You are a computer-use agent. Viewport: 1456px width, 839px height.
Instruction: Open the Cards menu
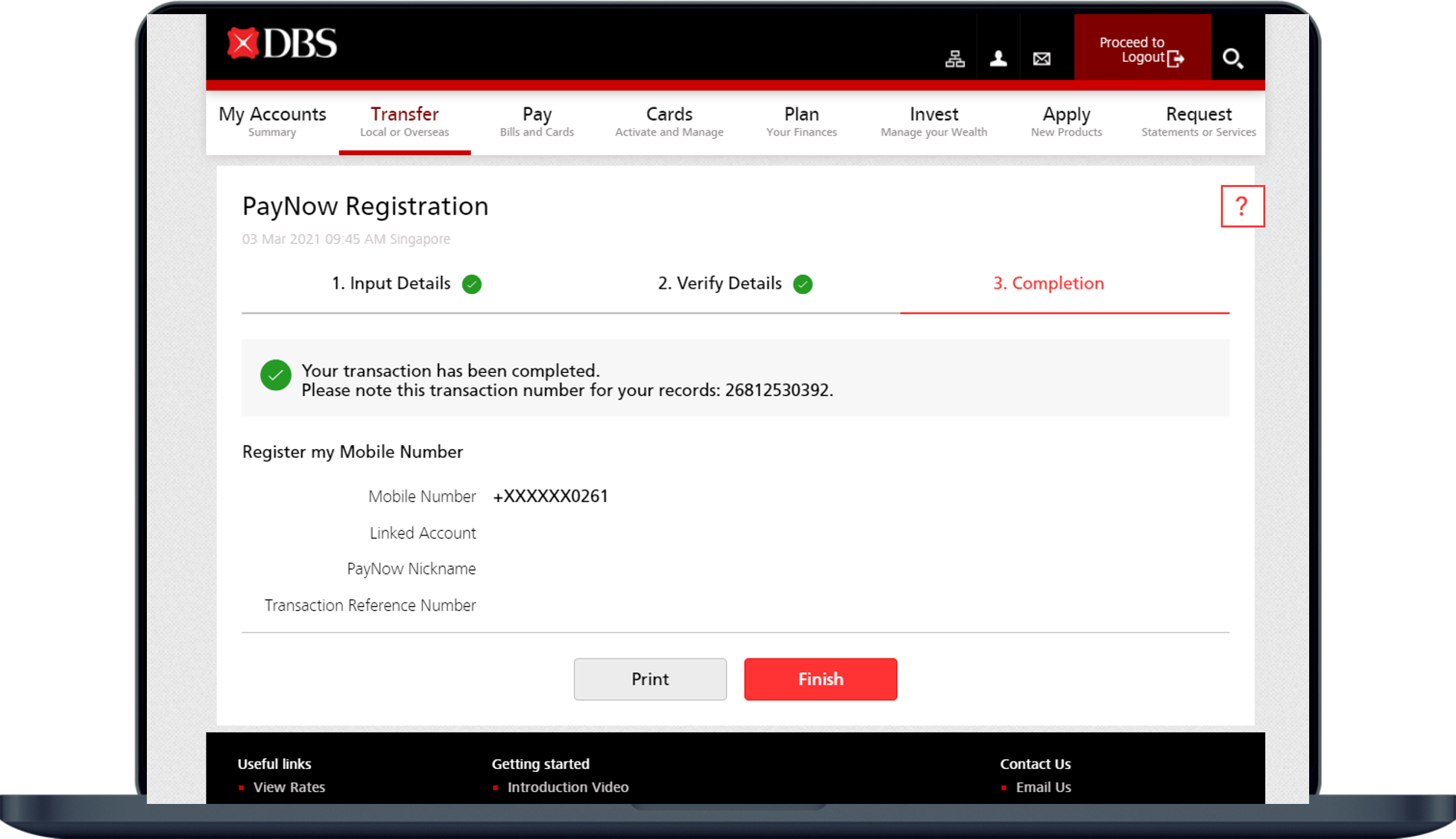pos(669,122)
